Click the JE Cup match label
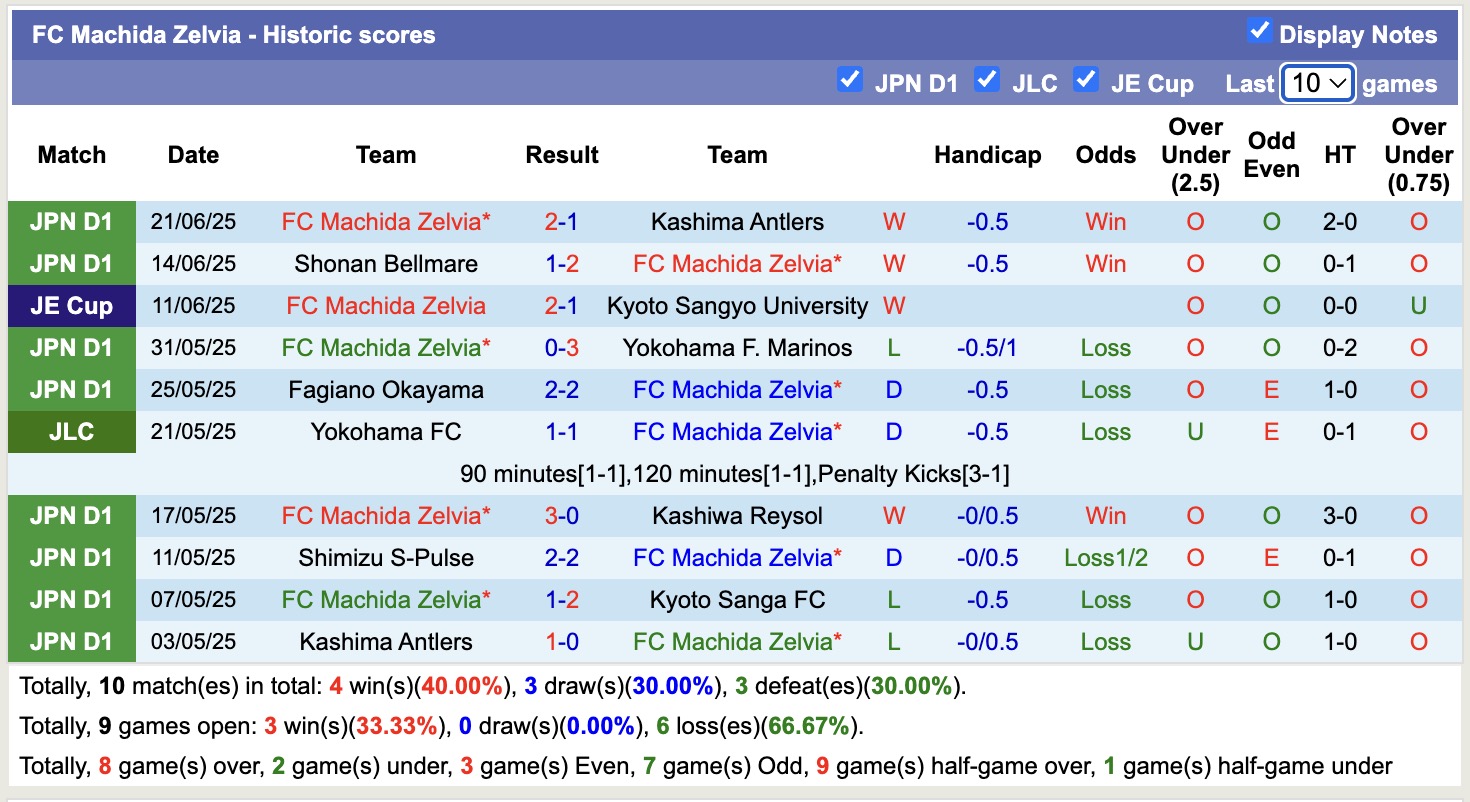The image size is (1470, 802). [x=71, y=306]
